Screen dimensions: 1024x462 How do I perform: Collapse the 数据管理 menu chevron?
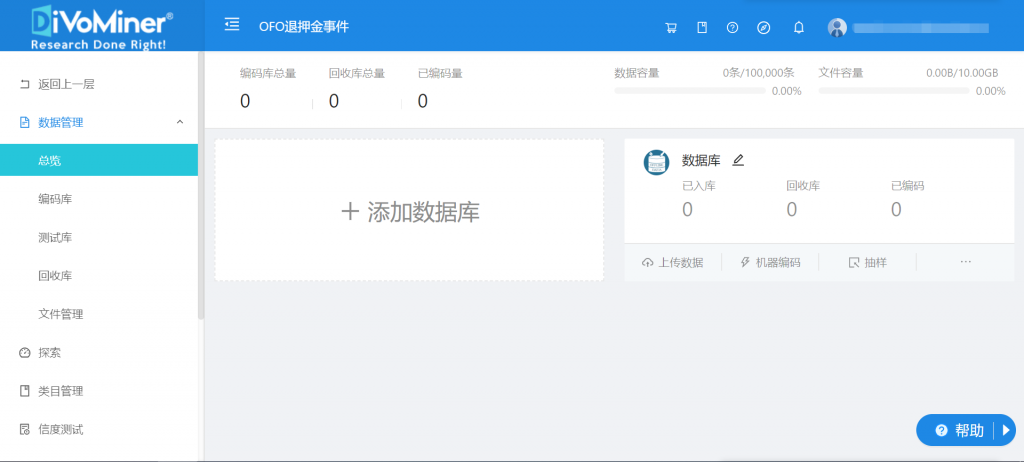click(180, 122)
